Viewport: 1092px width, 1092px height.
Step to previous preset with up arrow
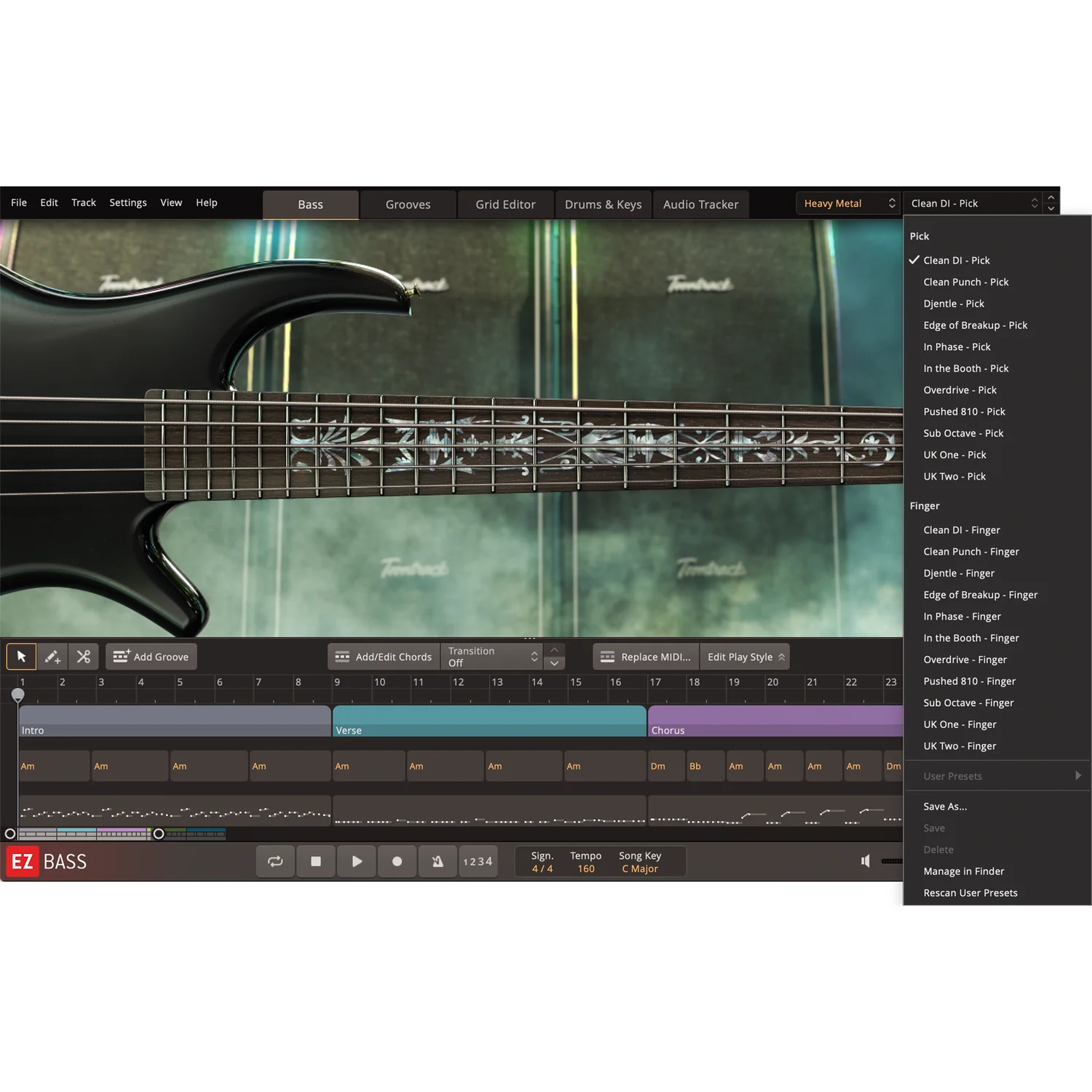click(x=1051, y=197)
